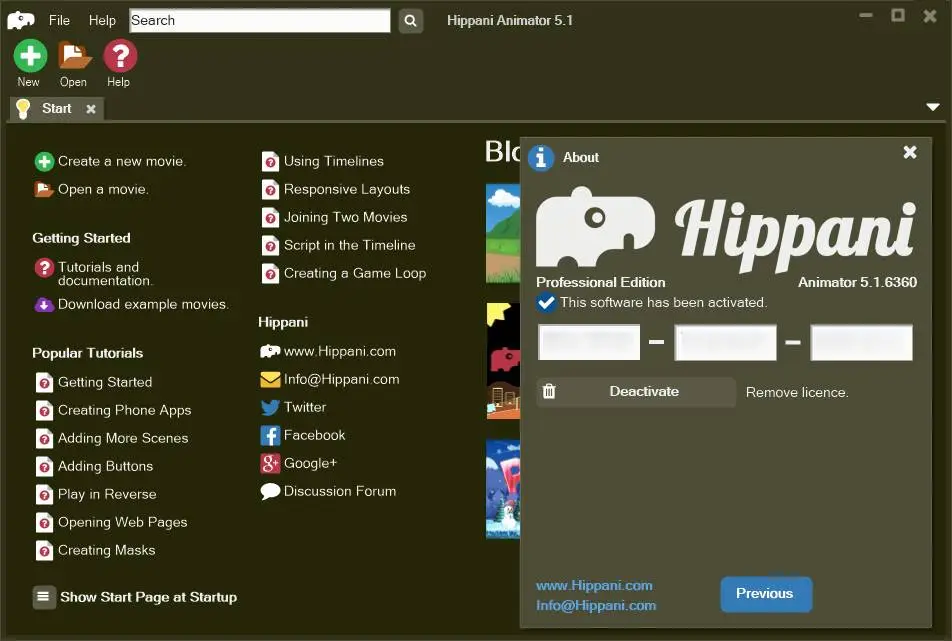Click the first licence key field
The image size is (952, 641).
pos(589,342)
